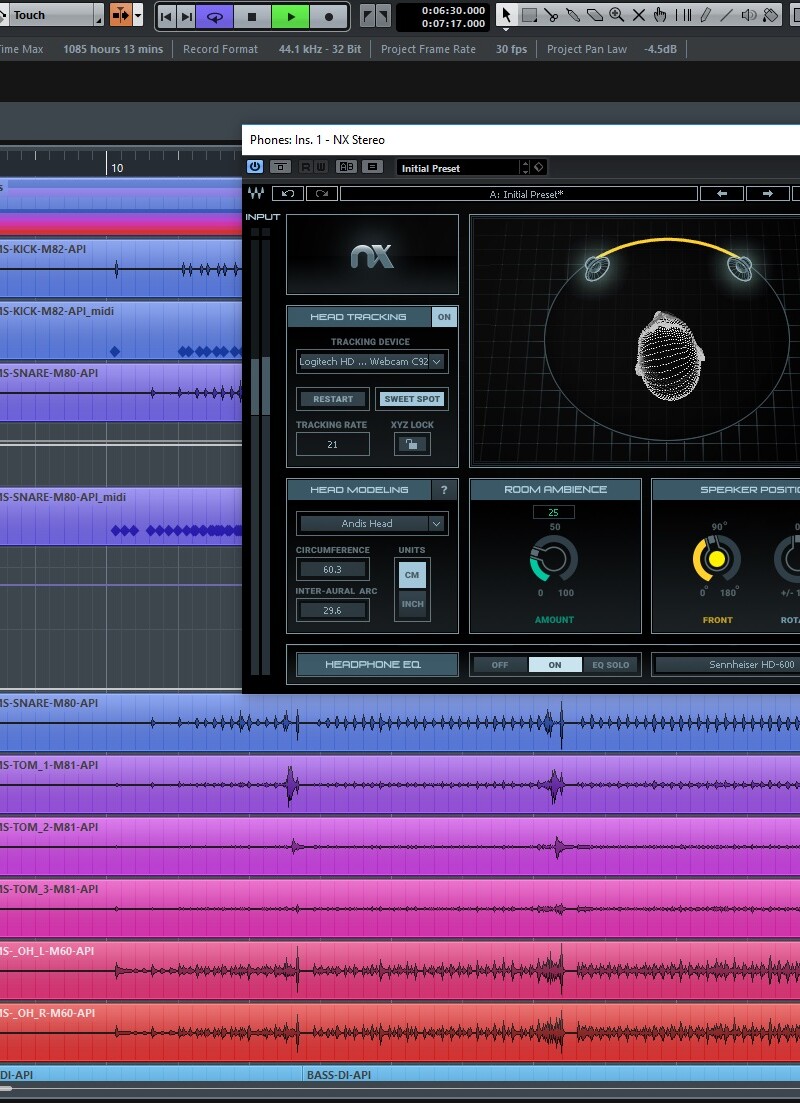Bypass the NX plugin with the power button
This screenshot has height=1103, width=800.
tap(253, 167)
